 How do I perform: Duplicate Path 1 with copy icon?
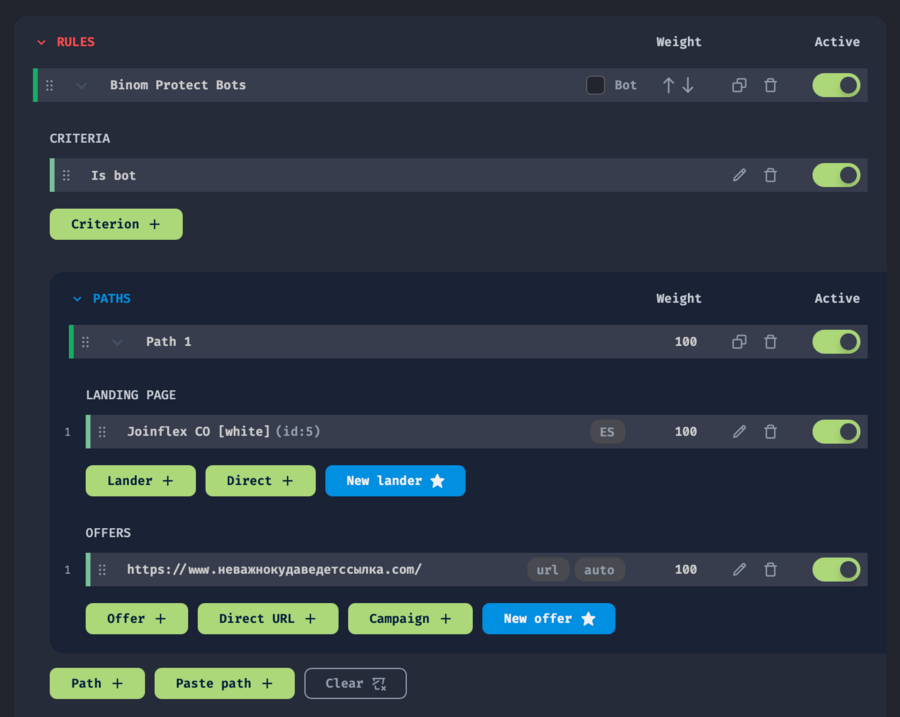pyautogui.click(x=739, y=342)
